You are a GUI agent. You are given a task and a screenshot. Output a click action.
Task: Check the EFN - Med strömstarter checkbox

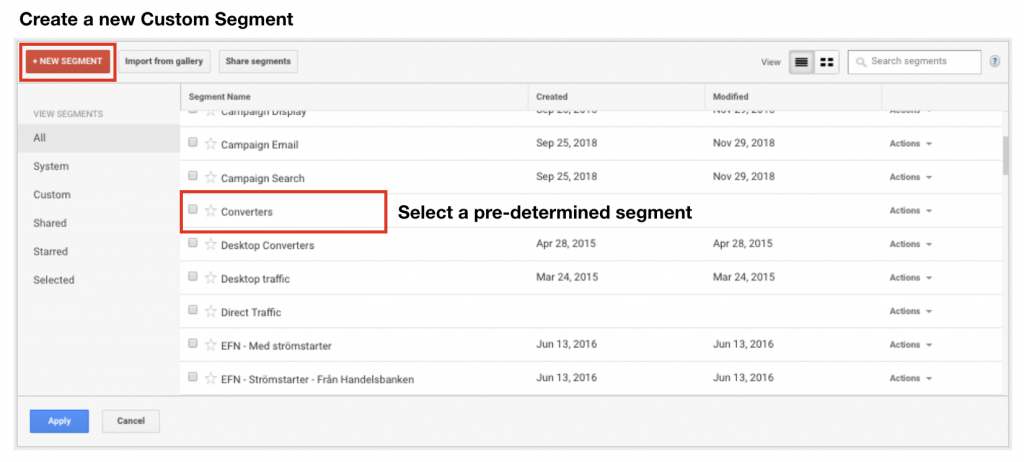[x=193, y=344]
